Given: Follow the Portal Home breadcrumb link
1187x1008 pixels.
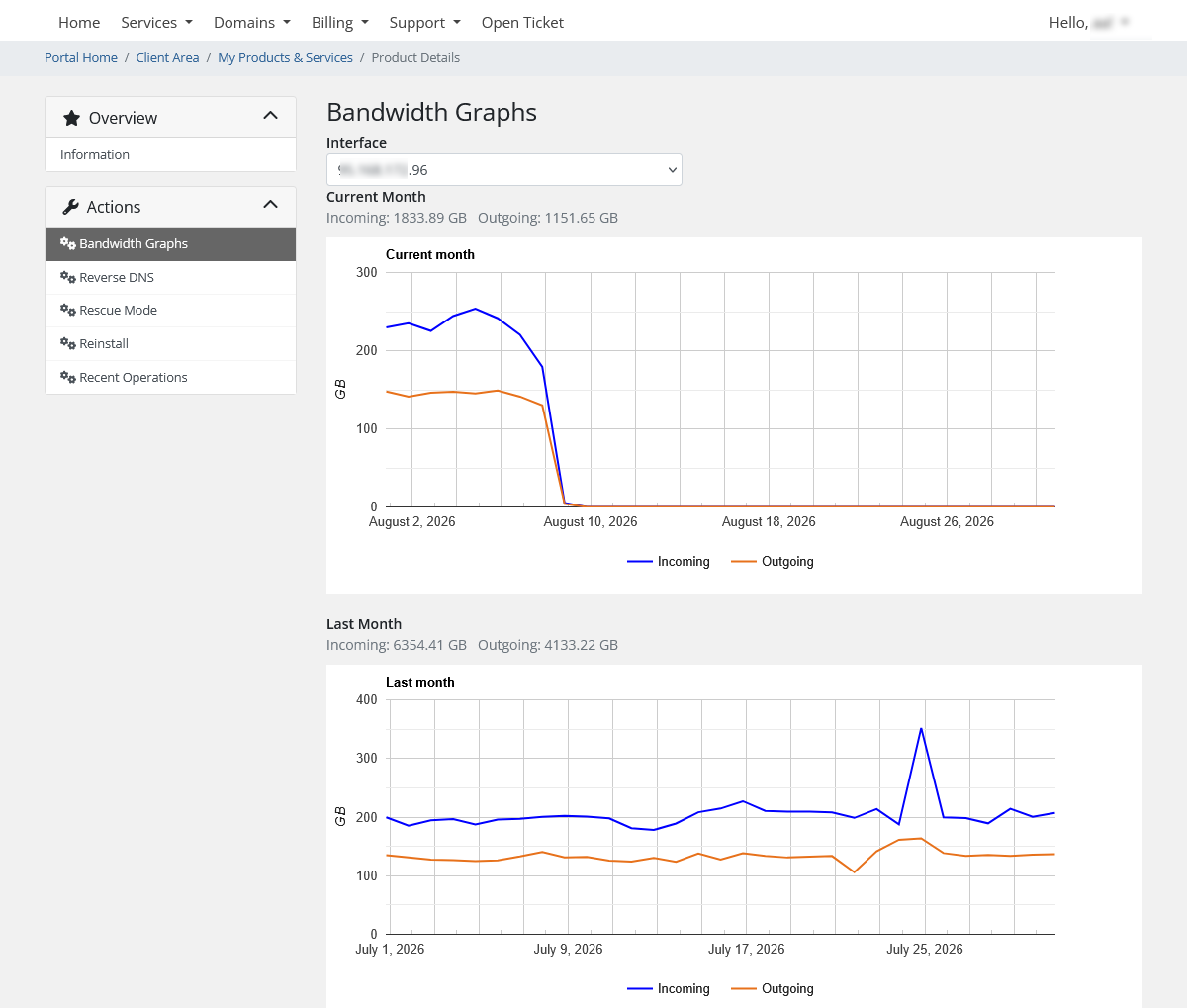Looking at the screenshot, I should [x=81, y=57].
